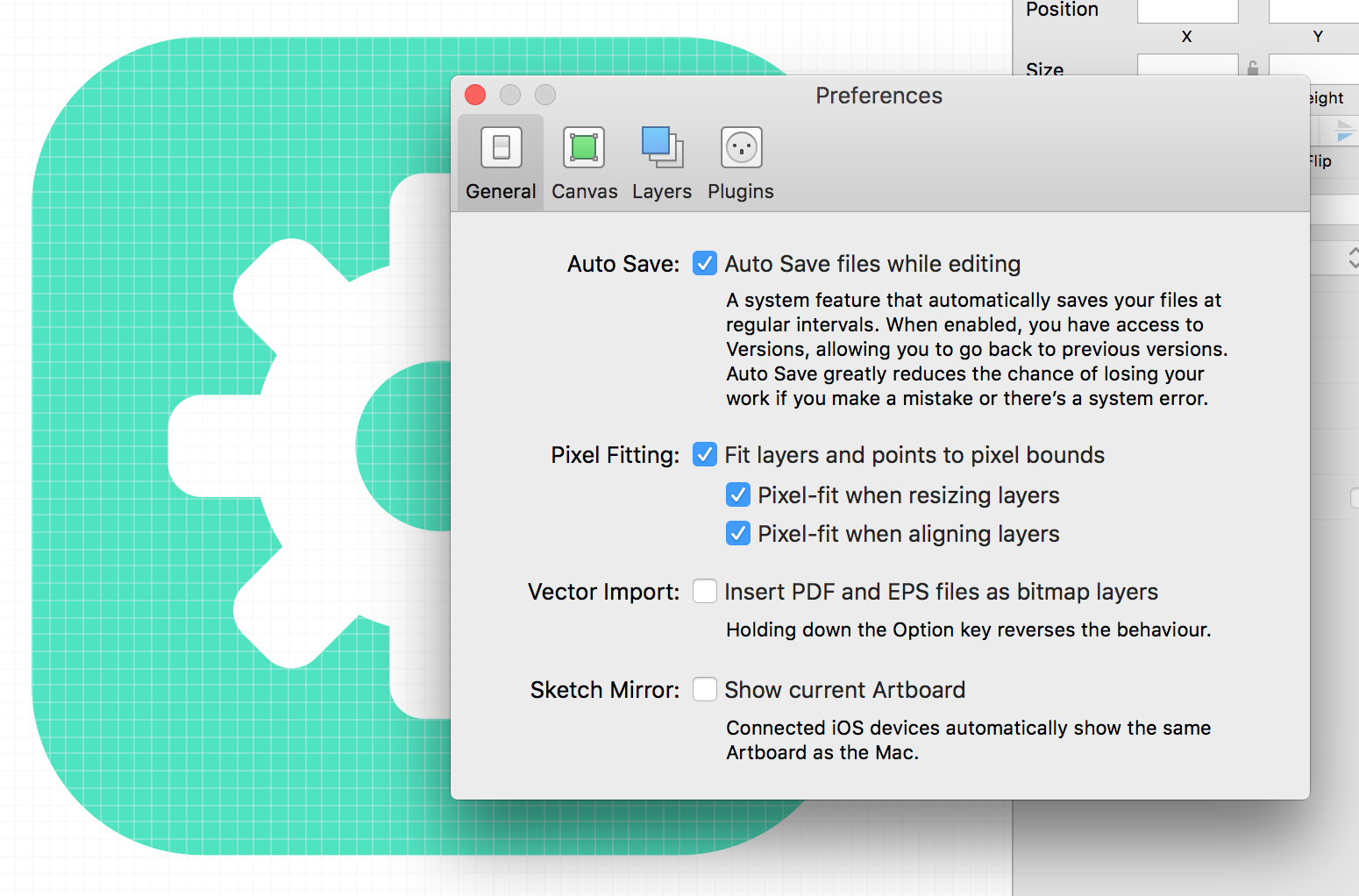1359x896 pixels.
Task: Enable Insert PDF and EPS files as bitmap layers
Action: tap(705, 591)
